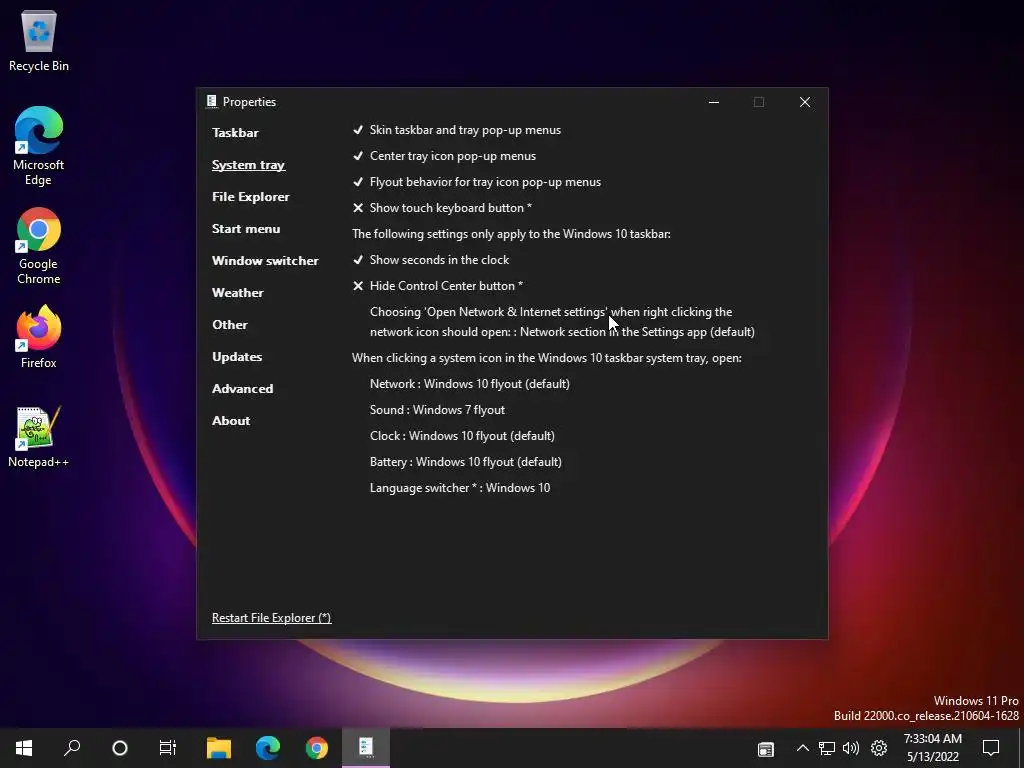Click the taskbar Search magnifier icon

pyautogui.click(x=72, y=748)
